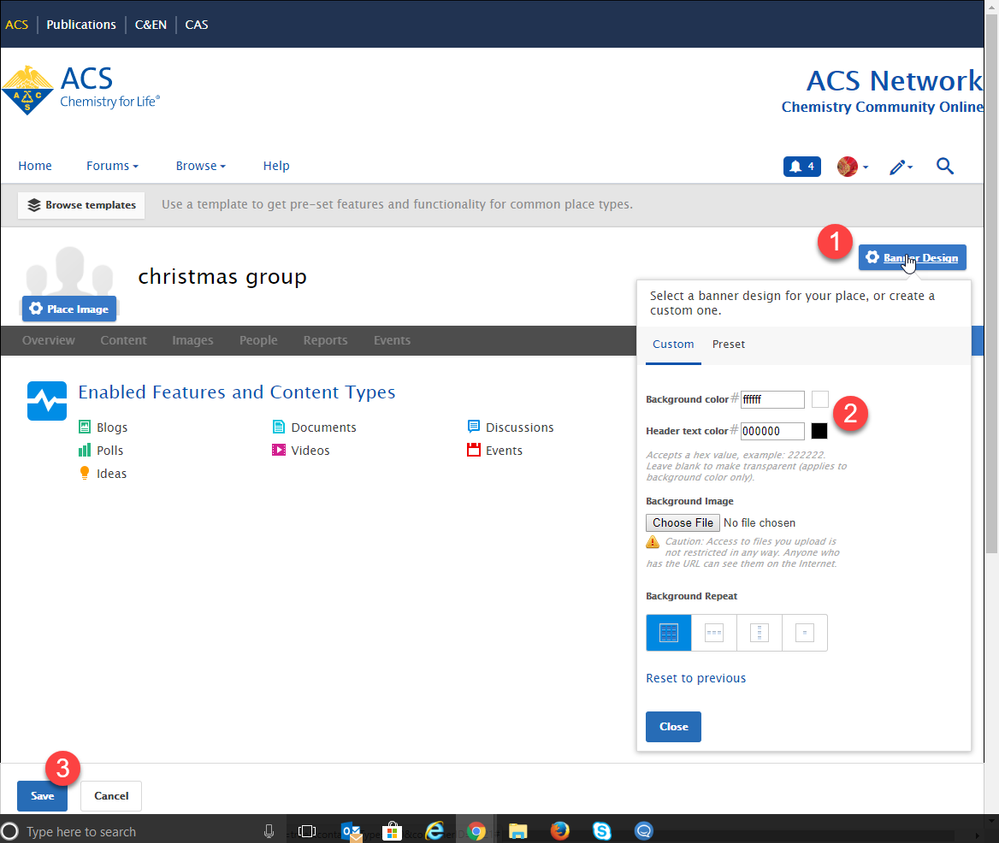This screenshot has height=843, width=999.
Task: Click the magnifying glass search icon
Action: click(945, 167)
